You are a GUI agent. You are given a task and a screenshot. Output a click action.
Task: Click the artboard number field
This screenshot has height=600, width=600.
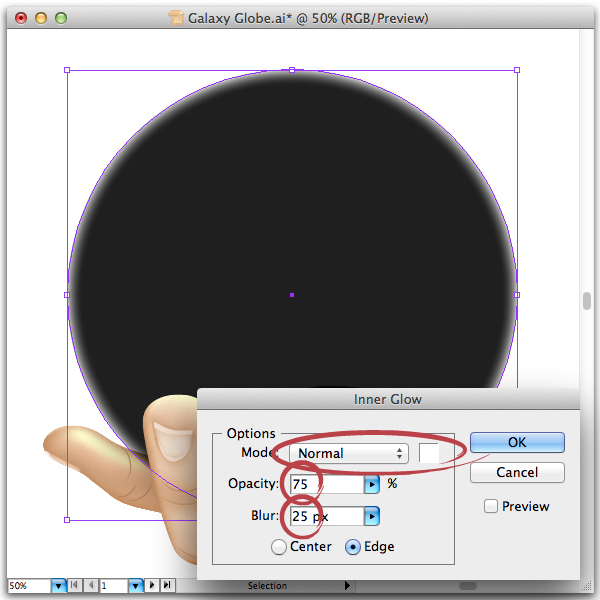(114, 585)
